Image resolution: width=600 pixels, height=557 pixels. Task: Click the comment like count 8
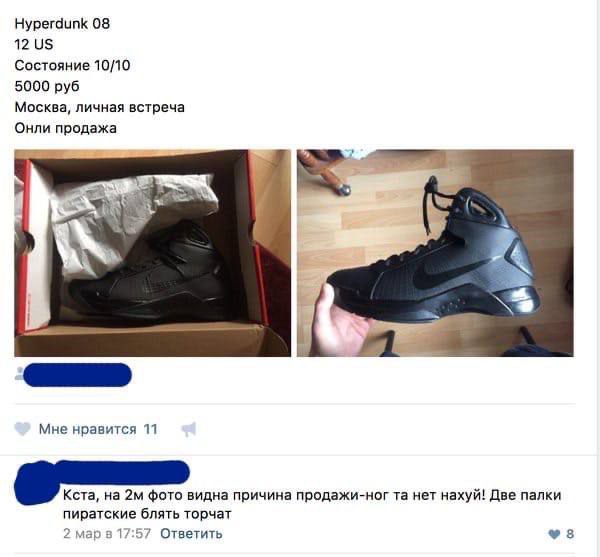click(570, 534)
